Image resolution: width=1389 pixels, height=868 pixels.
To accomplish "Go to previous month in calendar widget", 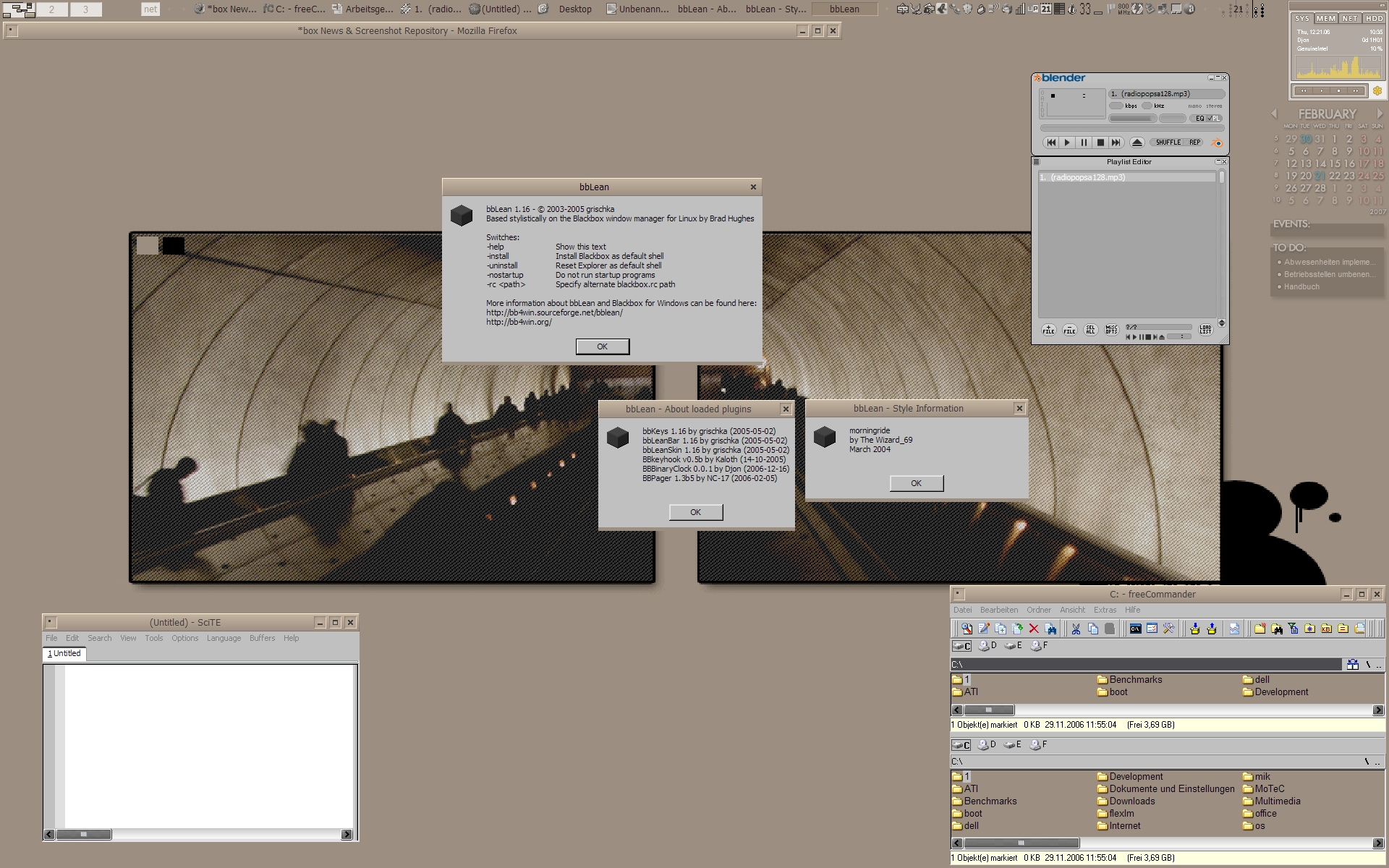I will coord(1275,114).
